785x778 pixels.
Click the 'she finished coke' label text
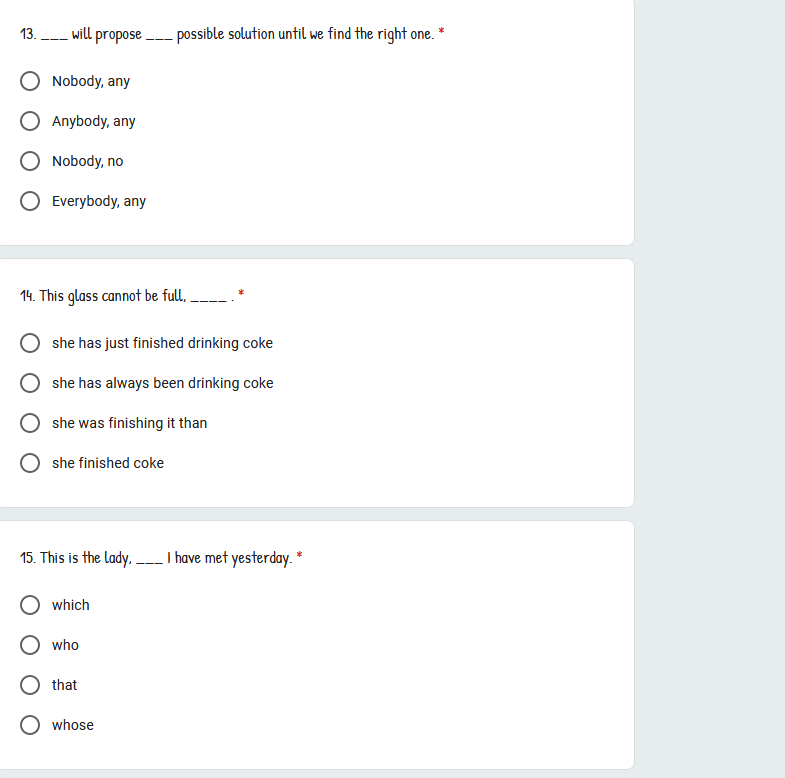click(108, 463)
